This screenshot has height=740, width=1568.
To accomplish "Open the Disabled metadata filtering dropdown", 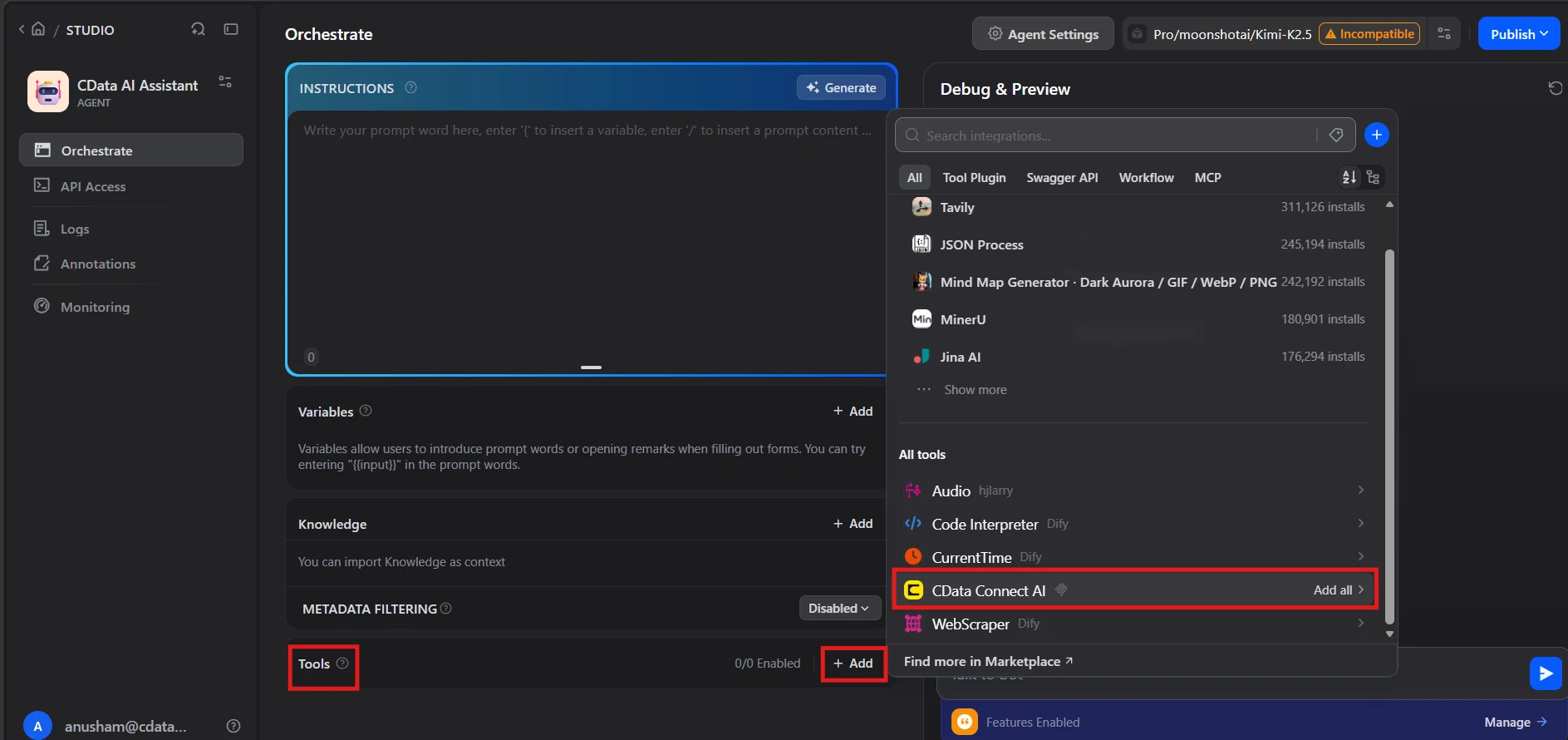I will tap(838, 609).
